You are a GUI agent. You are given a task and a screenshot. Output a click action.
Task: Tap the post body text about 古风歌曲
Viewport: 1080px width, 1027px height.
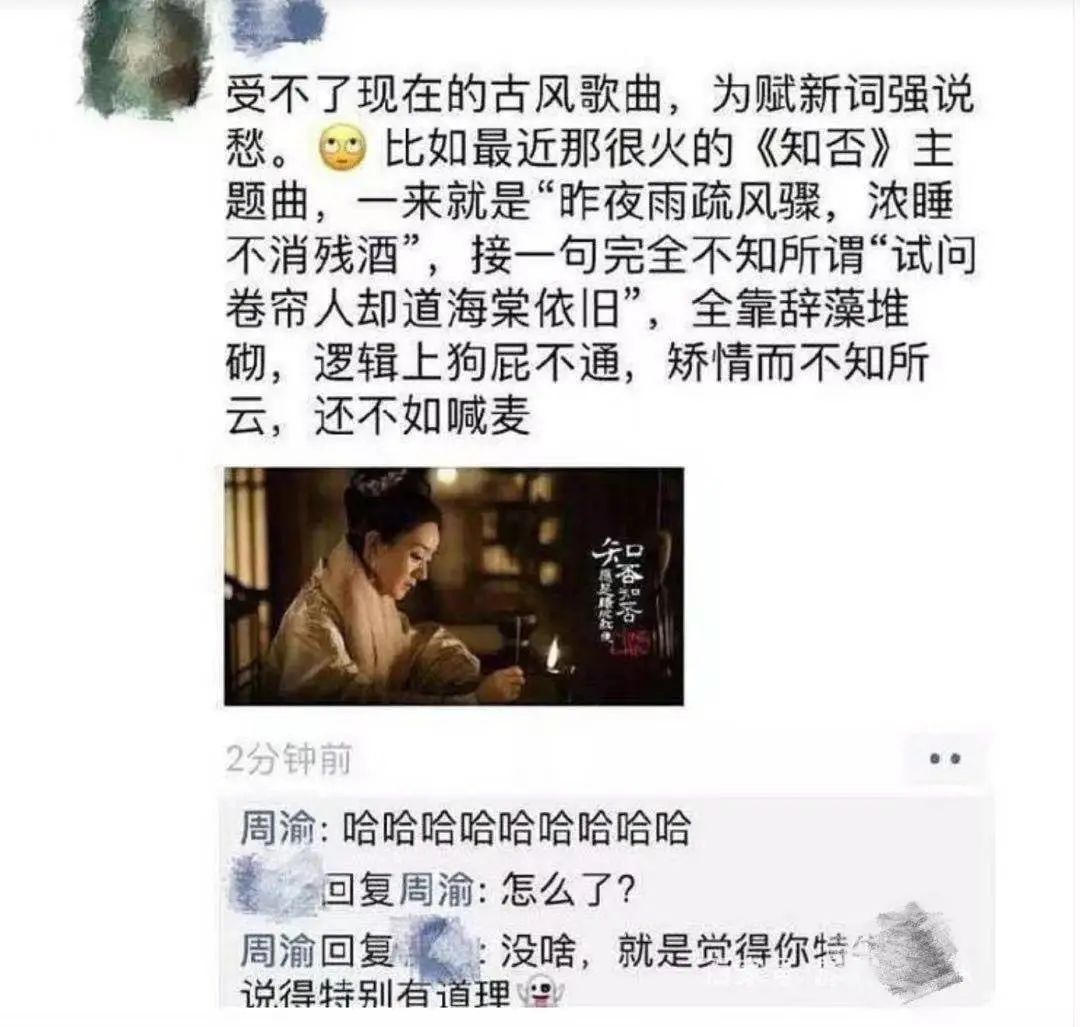click(x=599, y=255)
